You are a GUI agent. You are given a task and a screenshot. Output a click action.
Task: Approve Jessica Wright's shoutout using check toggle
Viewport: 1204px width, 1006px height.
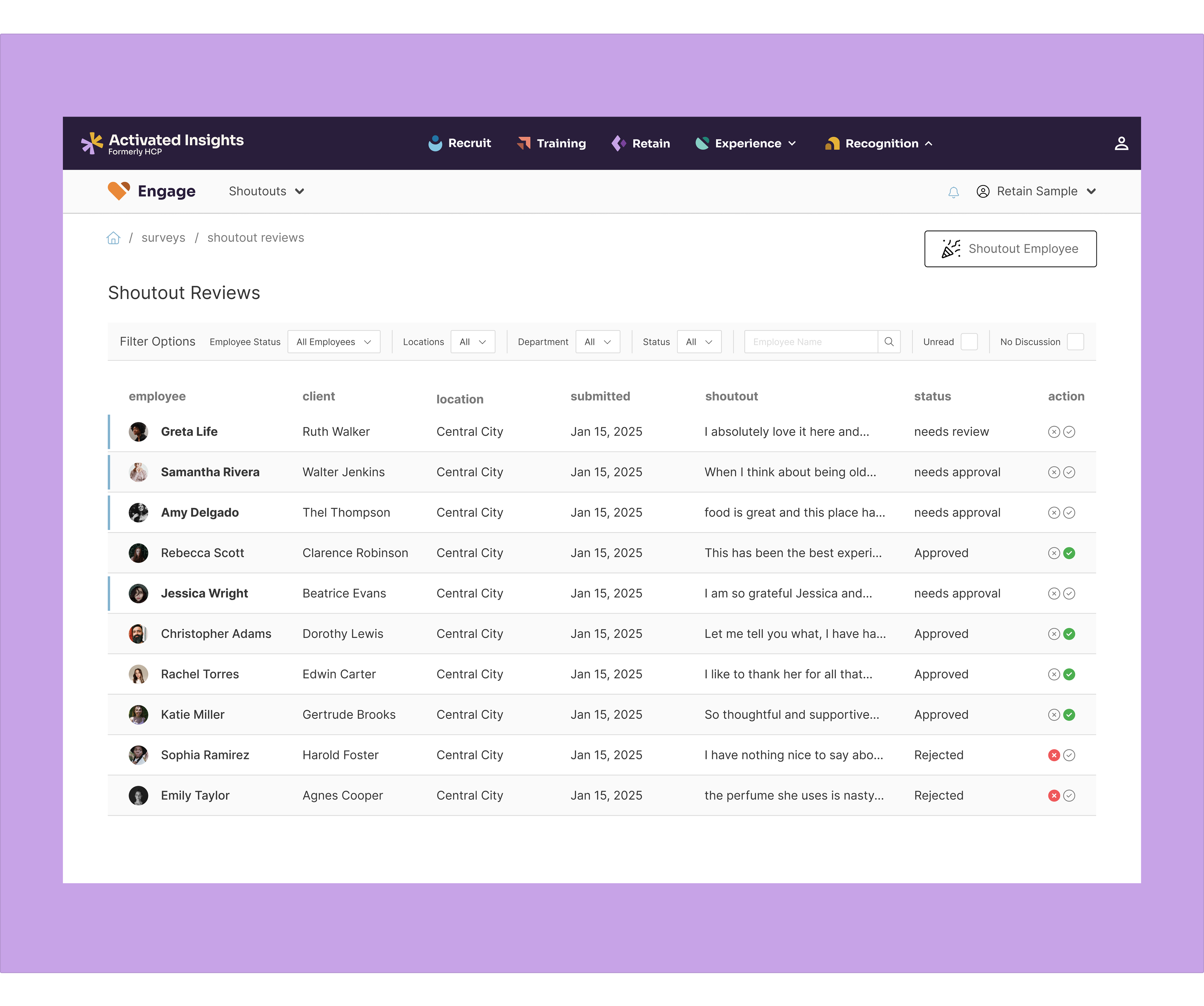click(1069, 593)
